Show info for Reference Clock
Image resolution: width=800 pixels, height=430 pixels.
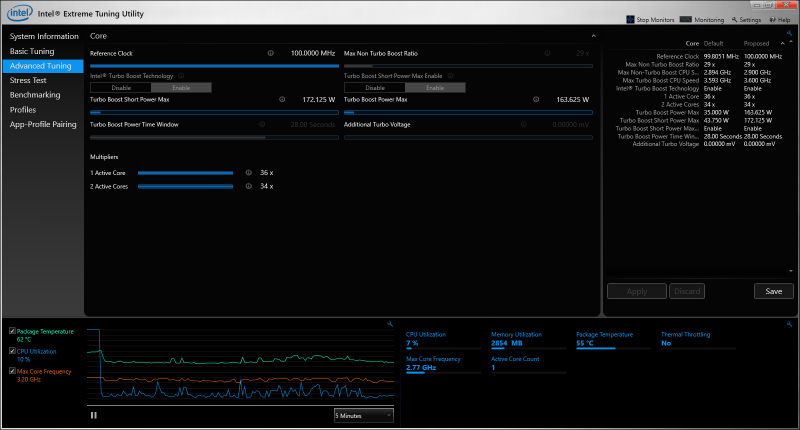[270, 53]
